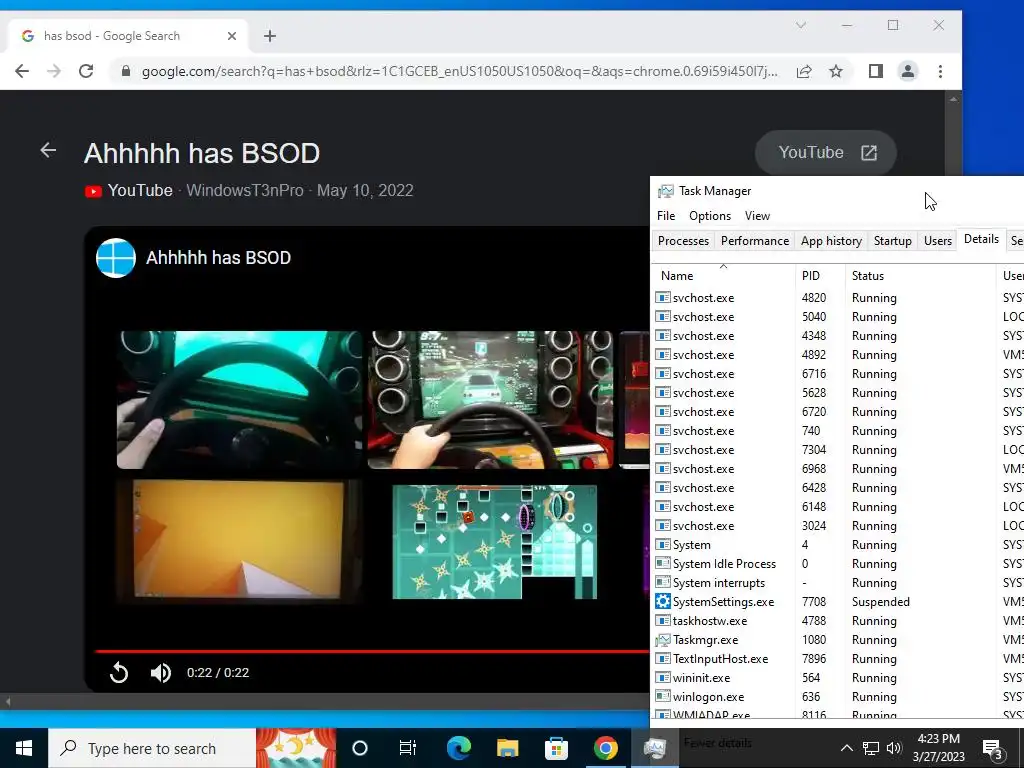Click the address bar URL field
Viewport: 1024px width, 768px height.
tap(459, 71)
